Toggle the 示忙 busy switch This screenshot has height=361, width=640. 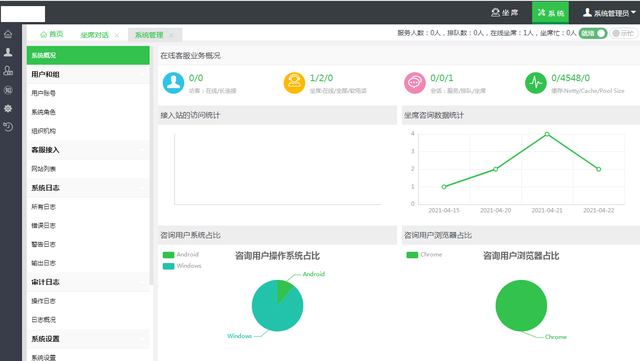point(623,33)
